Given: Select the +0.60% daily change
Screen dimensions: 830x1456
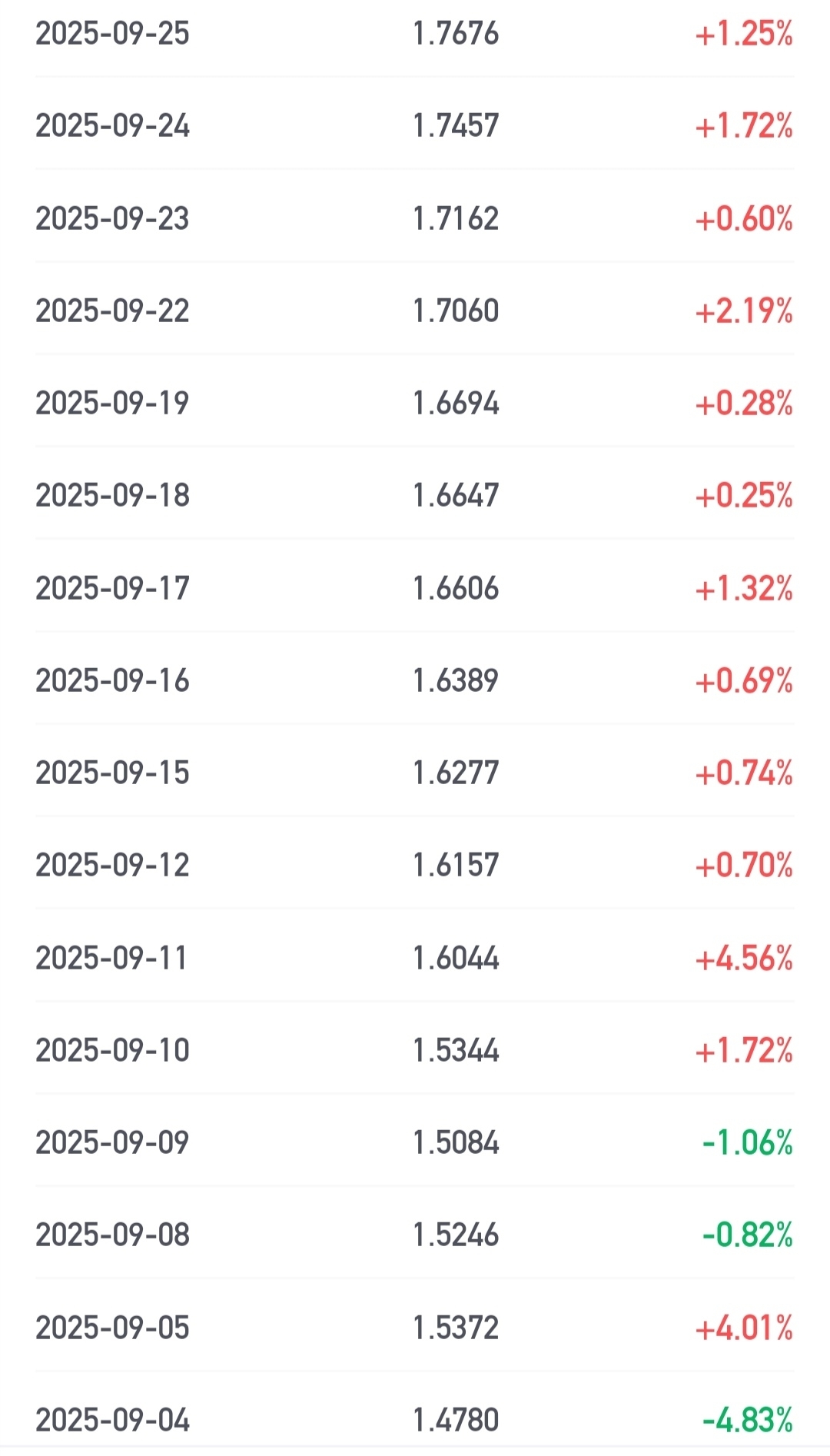Looking at the screenshot, I should coord(743,219).
